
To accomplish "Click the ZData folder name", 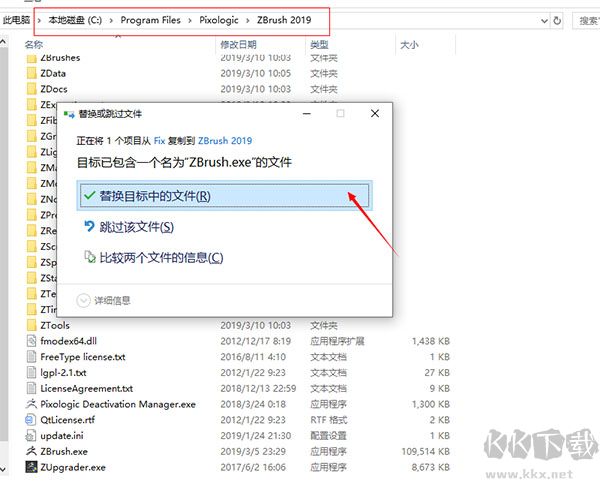I will (53, 73).
